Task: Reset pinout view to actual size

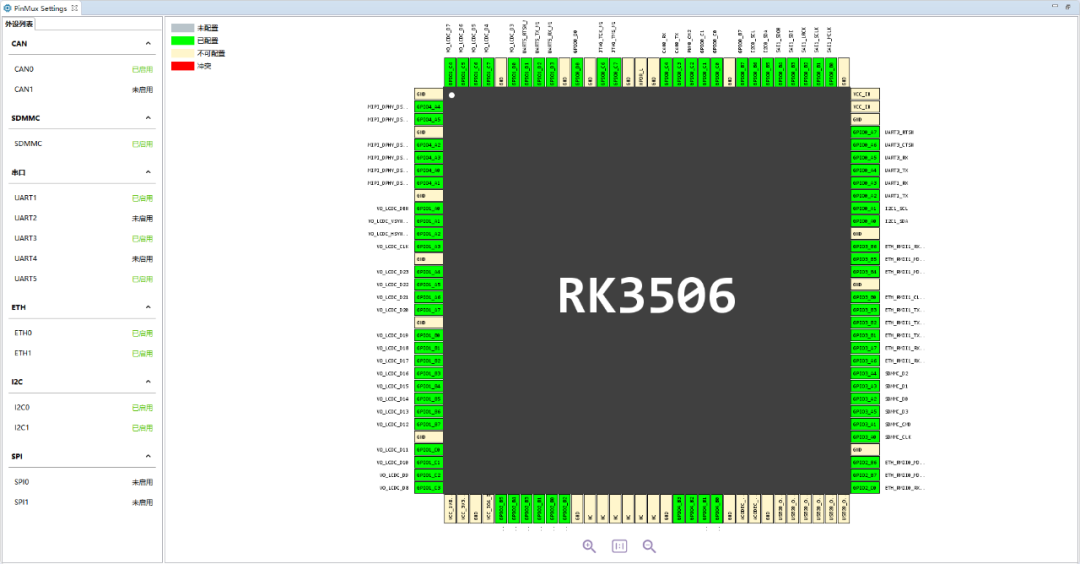Action: coord(619,546)
